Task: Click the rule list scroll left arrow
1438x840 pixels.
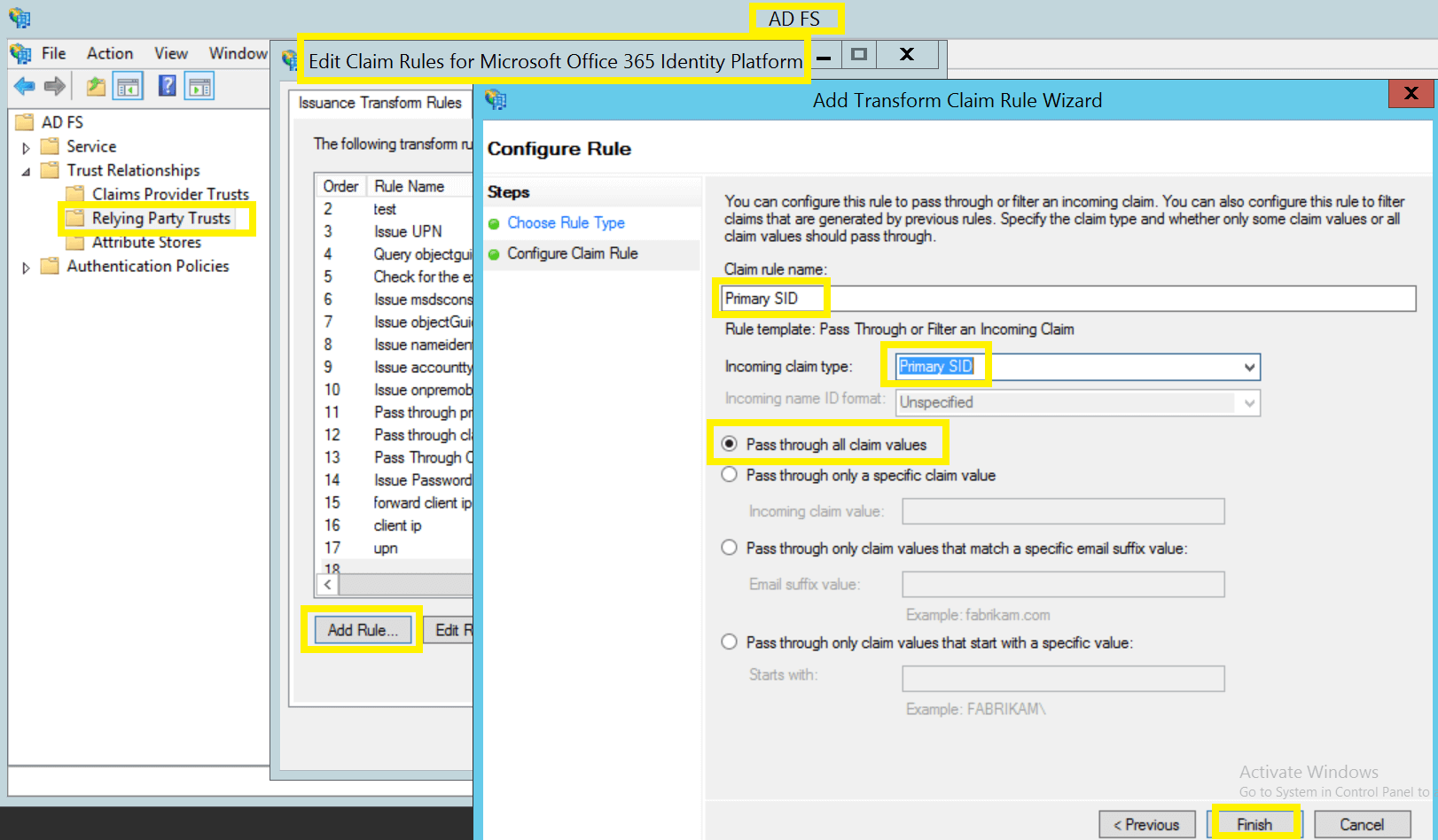Action: 328,585
